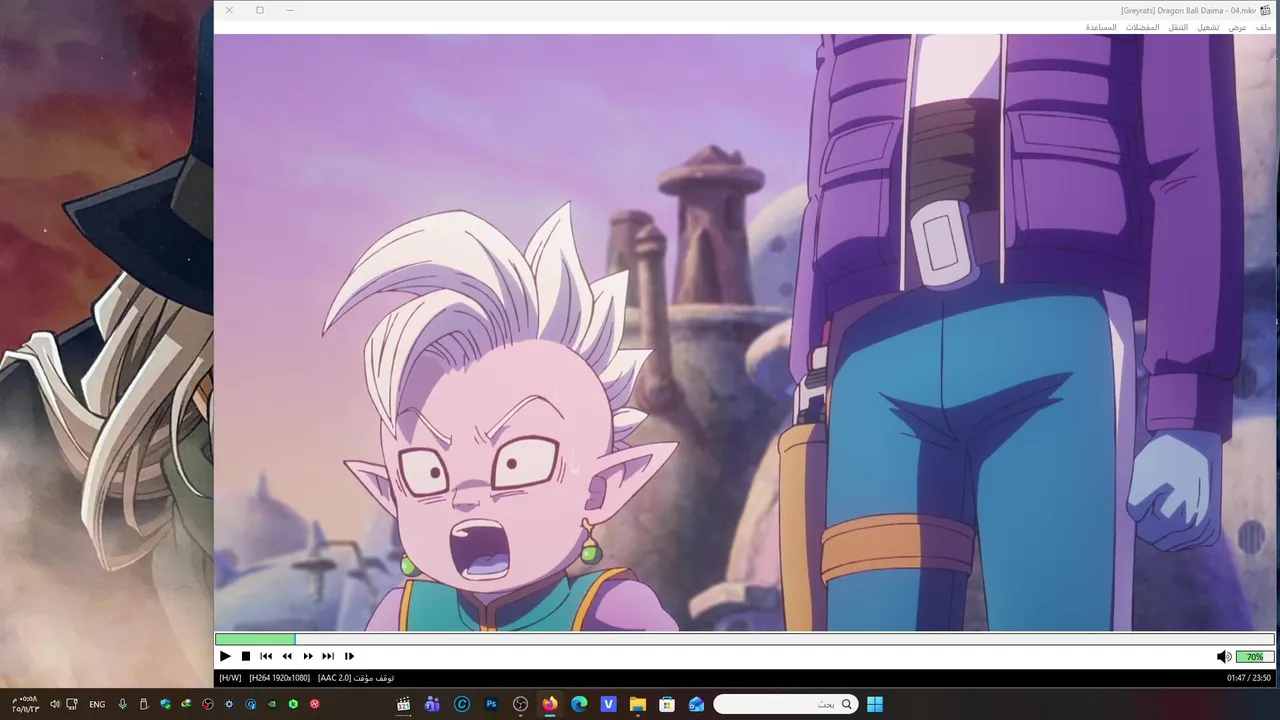
Task: Open Photoshop from the taskbar
Action: point(491,704)
